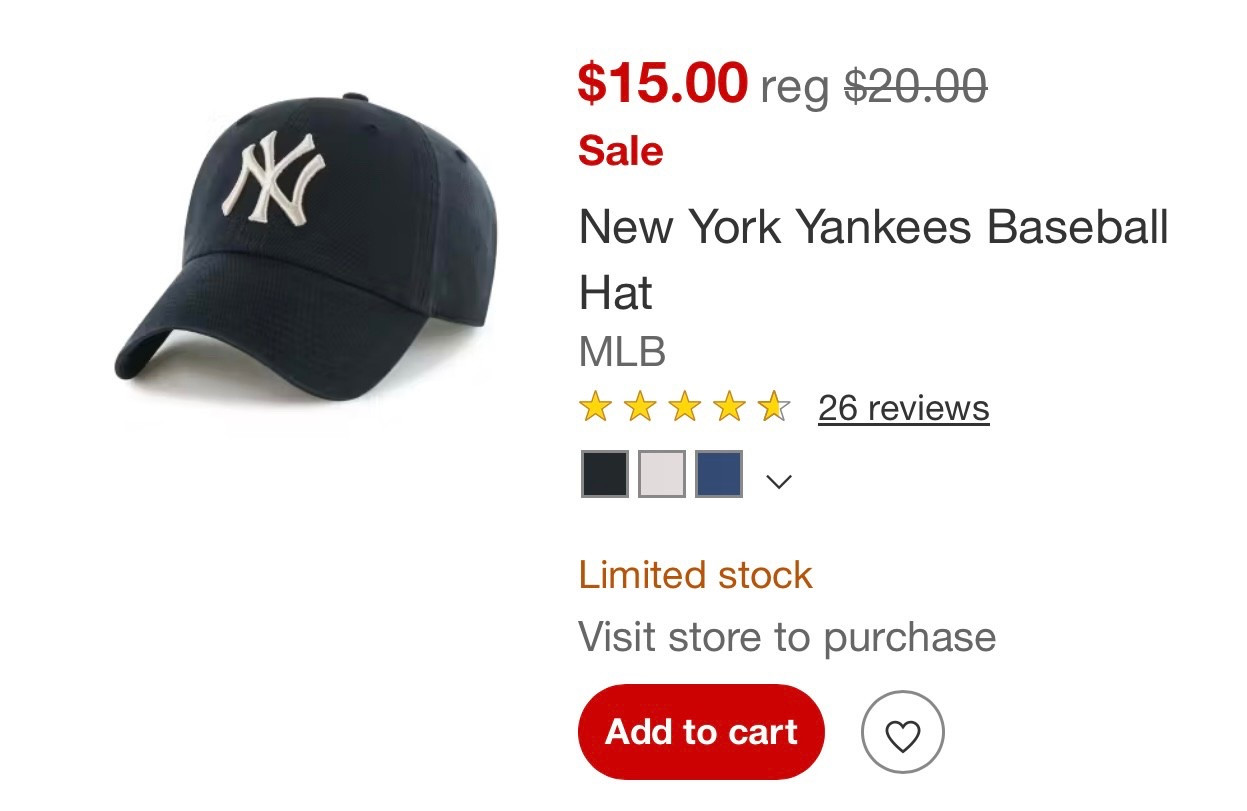Click the Limited stock notice
The image size is (1247, 811).
[x=695, y=574]
